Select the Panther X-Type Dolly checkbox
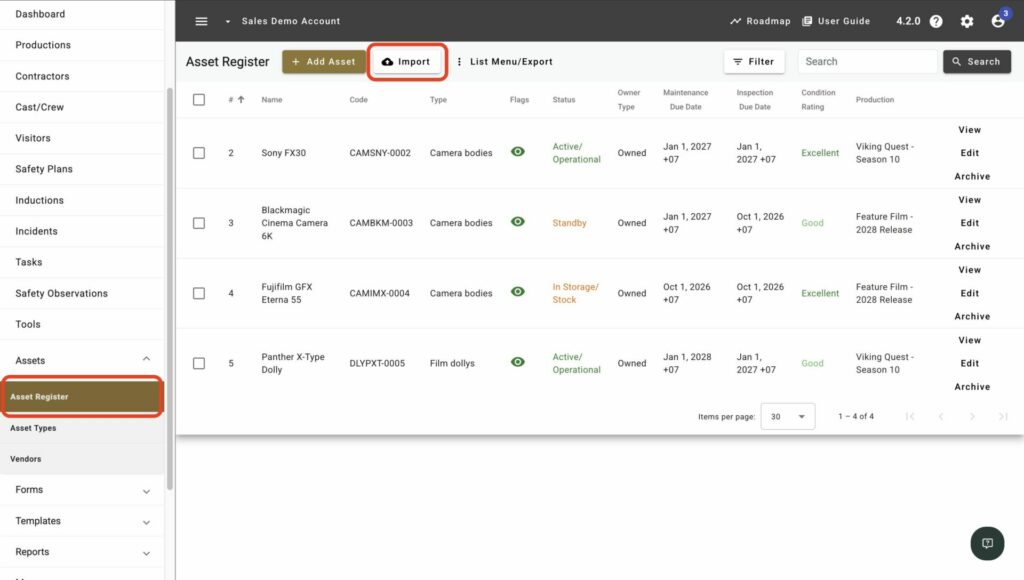This screenshot has height=580, width=1024. [199, 363]
